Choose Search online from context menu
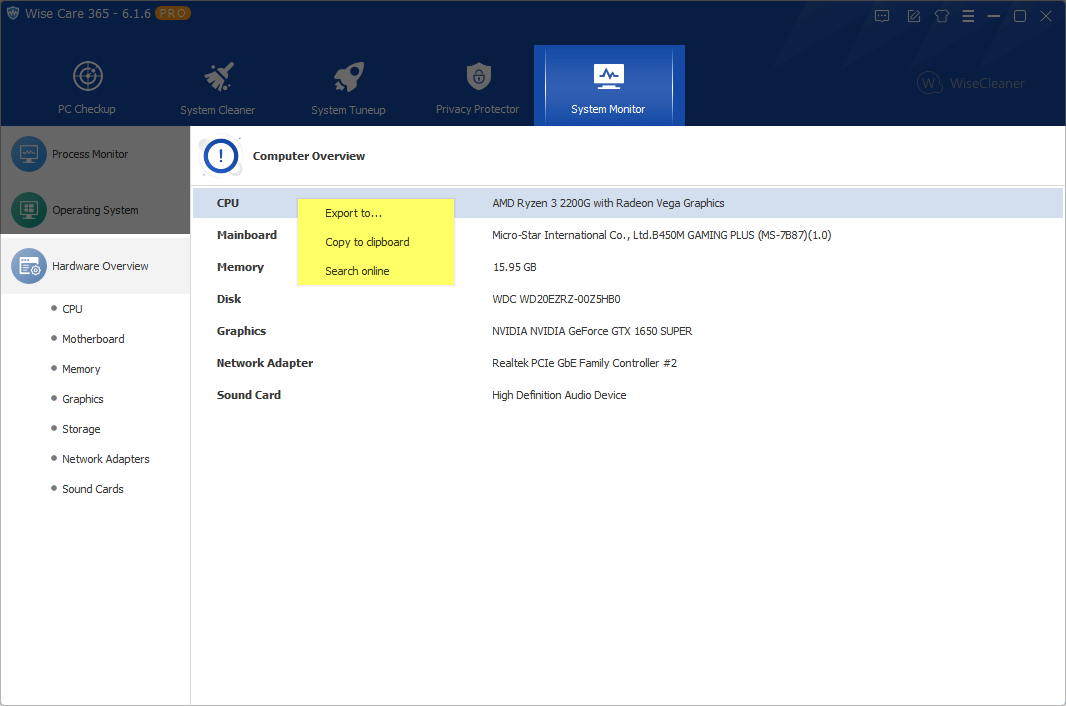This screenshot has width=1066, height=706. pos(376,271)
